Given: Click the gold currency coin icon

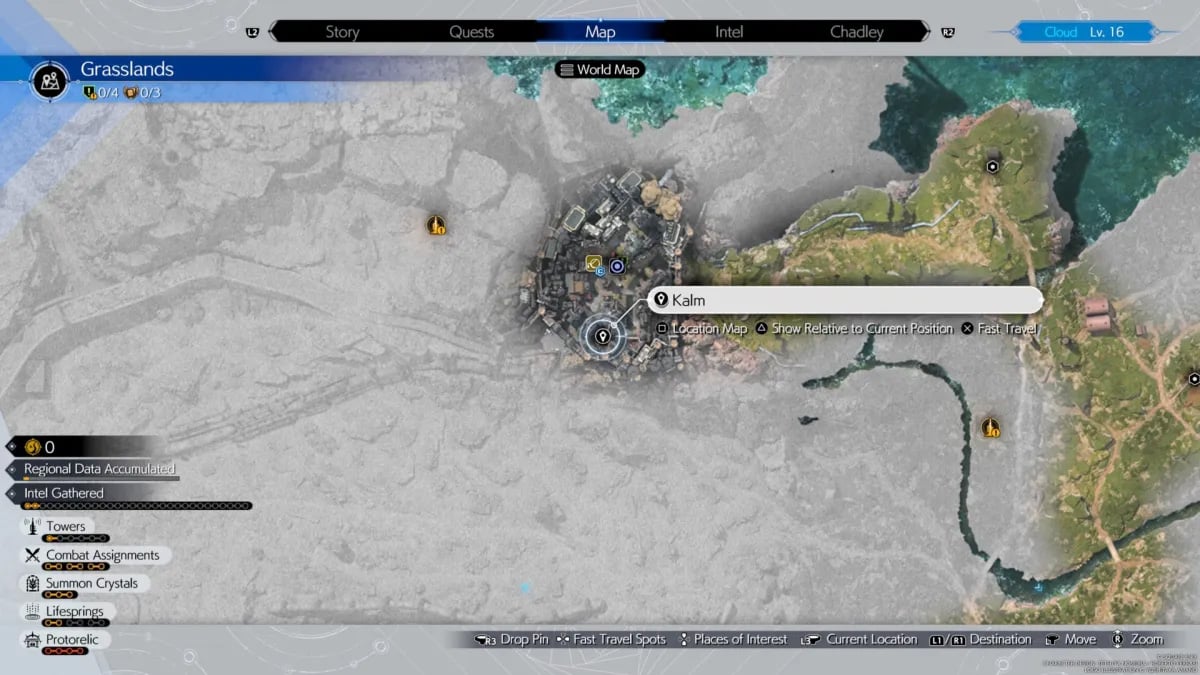Looking at the screenshot, I should 32,447.
